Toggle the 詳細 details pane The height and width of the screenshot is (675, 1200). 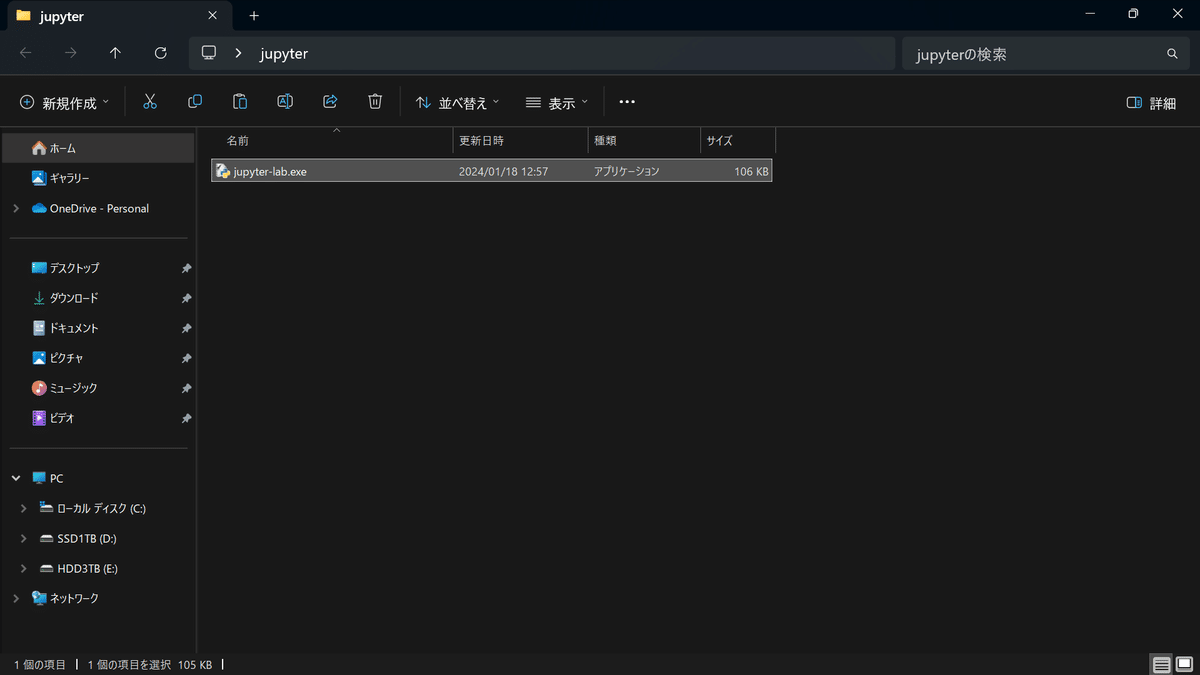pos(1151,103)
